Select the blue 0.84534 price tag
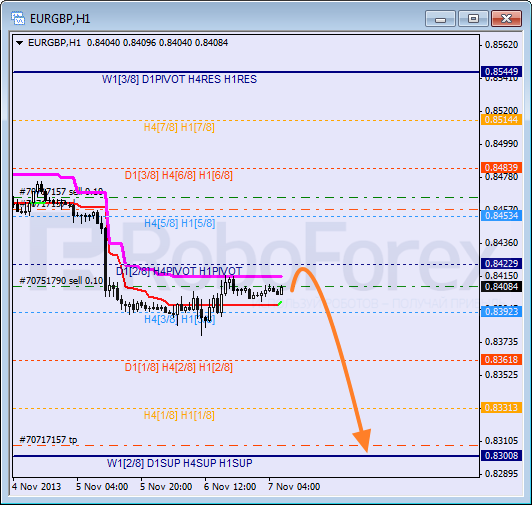This screenshot has width=532, height=505. 501,216
